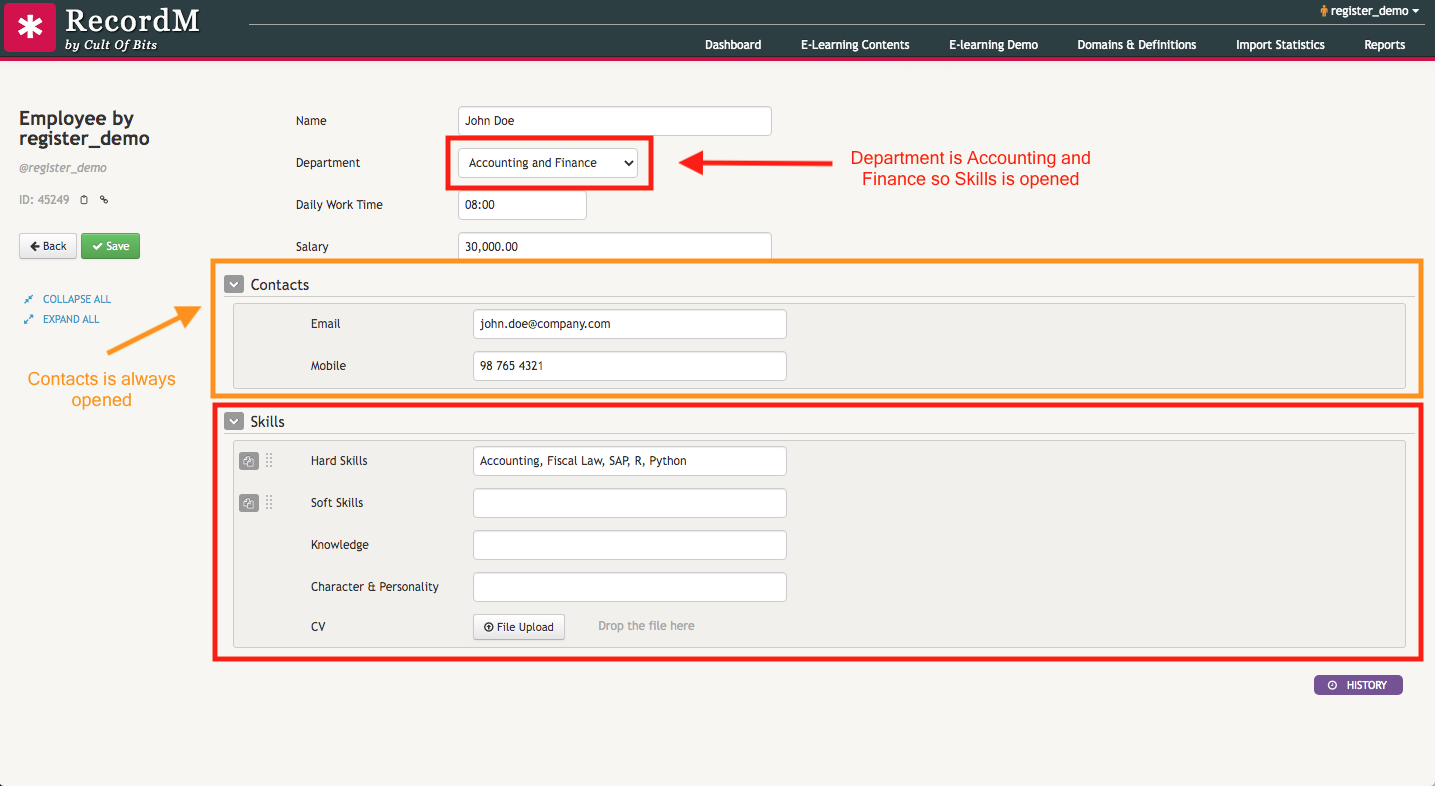
Task: Collapse the Contacts section
Action: (x=233, y=284)
